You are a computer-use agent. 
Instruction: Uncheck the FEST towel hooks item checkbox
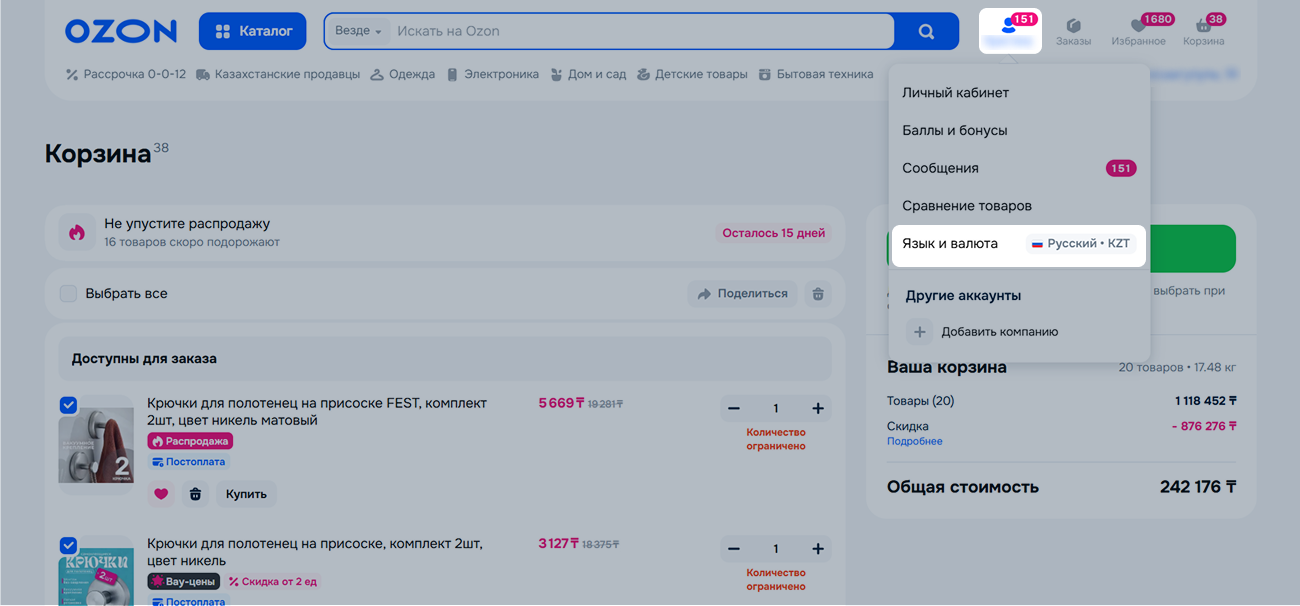click(68, 405)
